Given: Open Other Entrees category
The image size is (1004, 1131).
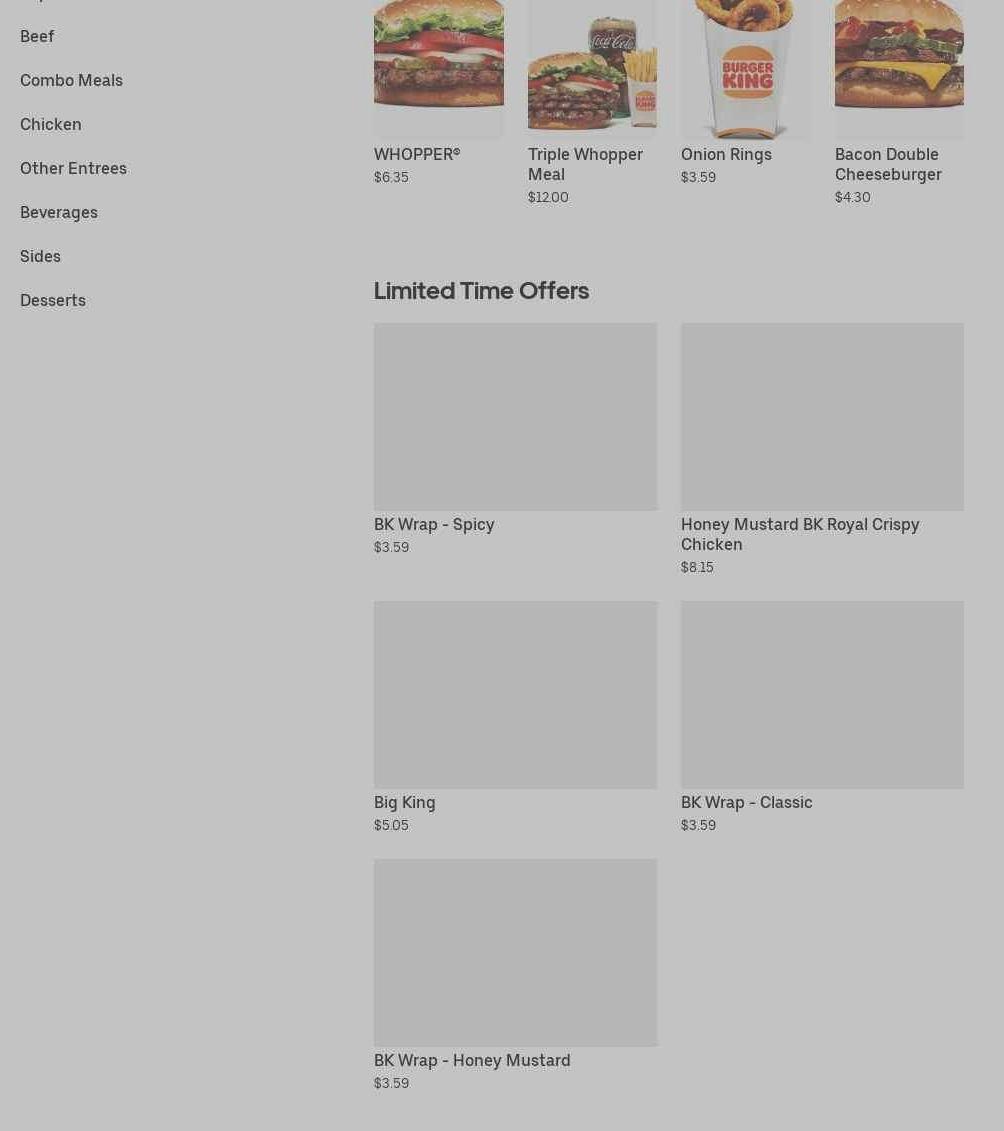Looking at the screenshot, I should tap(74, 169).
